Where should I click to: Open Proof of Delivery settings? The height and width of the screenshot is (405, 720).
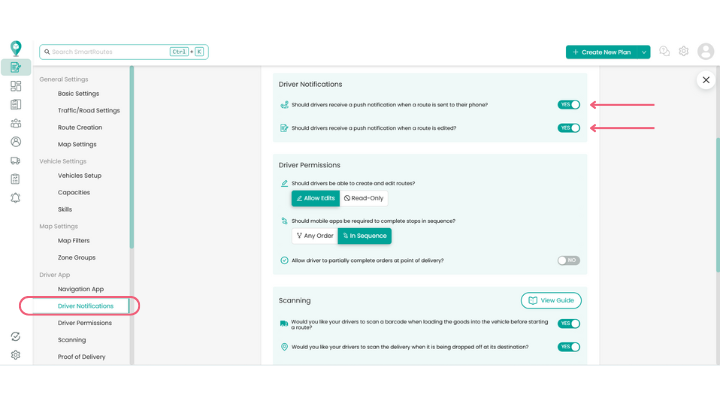81,357
